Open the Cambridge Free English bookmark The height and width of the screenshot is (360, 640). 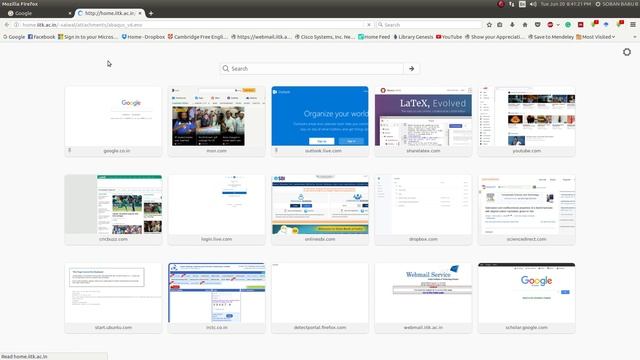[198, 37]
